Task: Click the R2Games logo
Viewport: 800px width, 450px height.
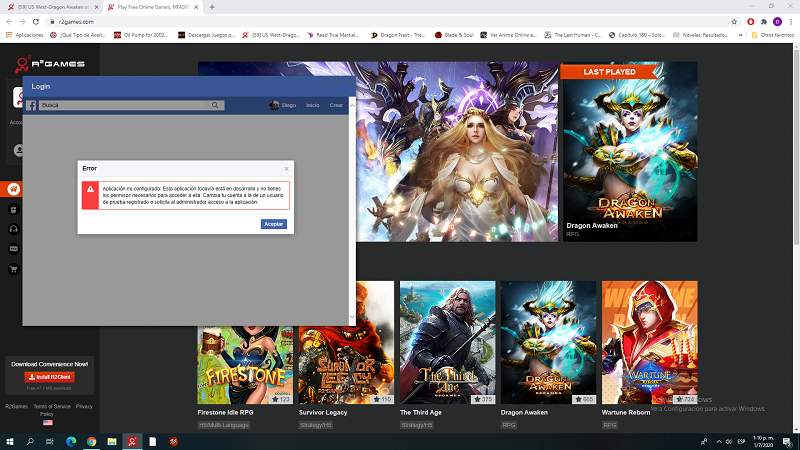Action: (50, 65)
